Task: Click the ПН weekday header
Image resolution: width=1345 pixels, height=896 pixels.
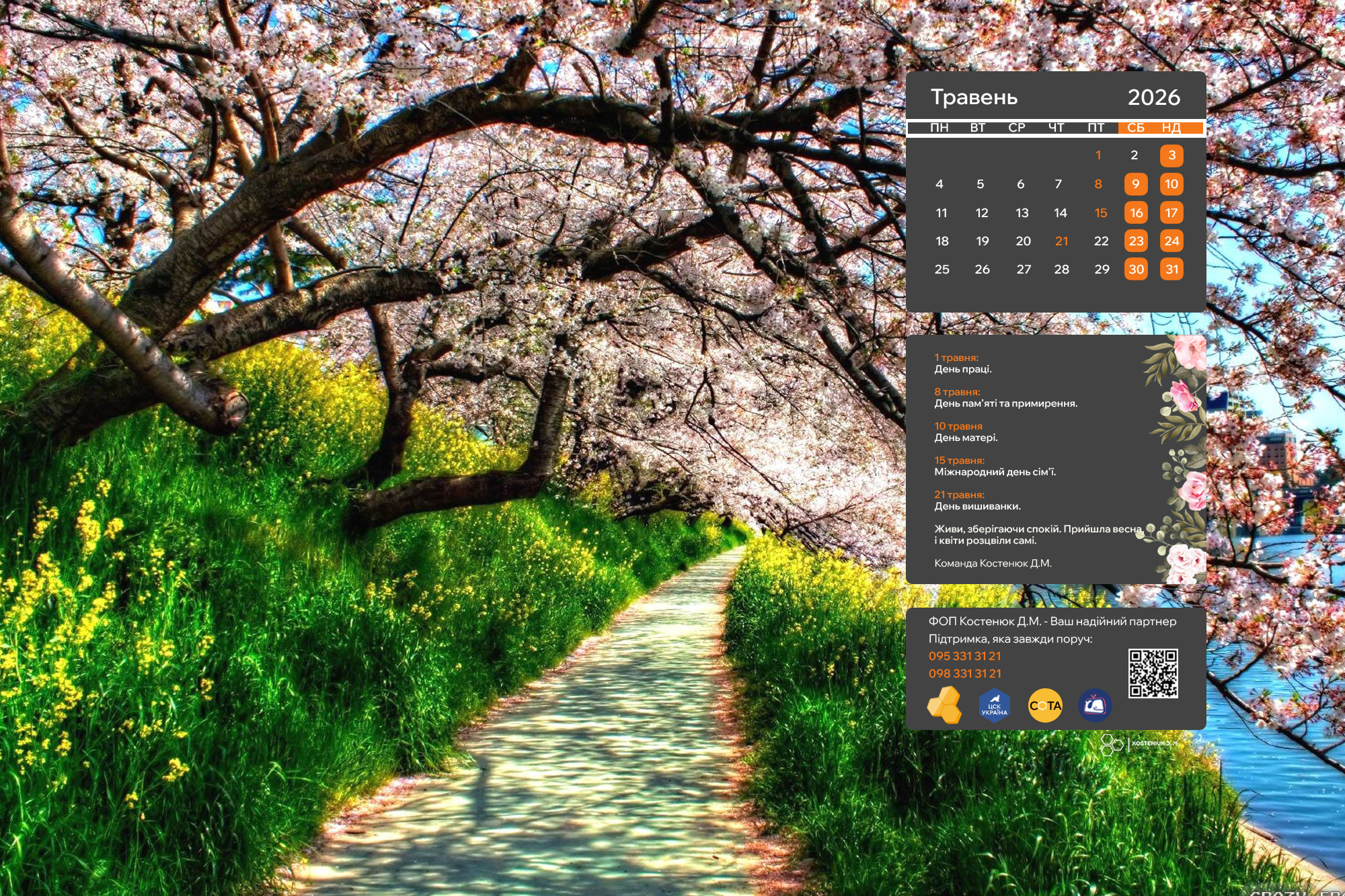Action: pyautogui.click(x=939, y=128)
